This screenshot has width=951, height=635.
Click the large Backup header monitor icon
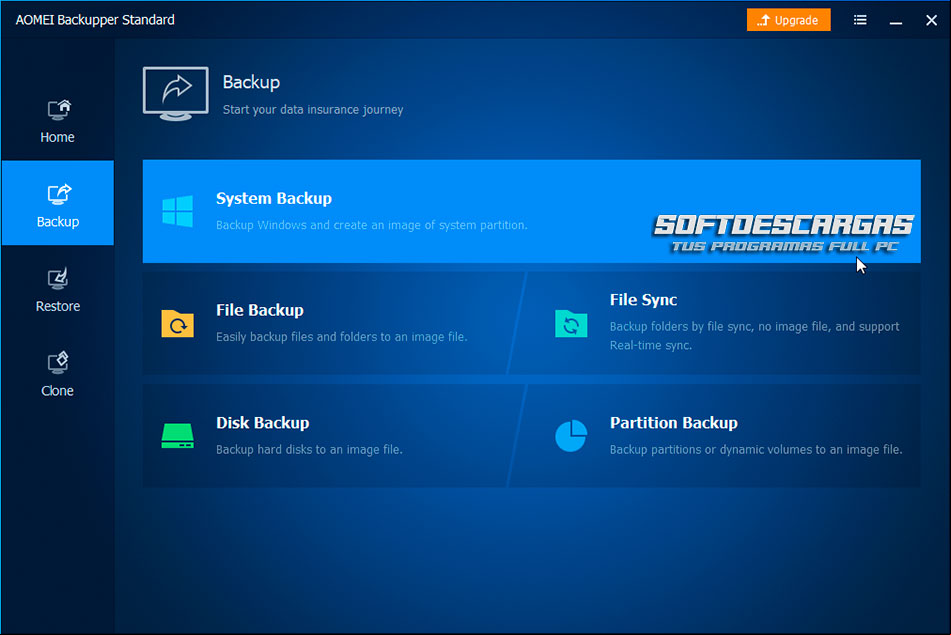(x=176, y=94)
